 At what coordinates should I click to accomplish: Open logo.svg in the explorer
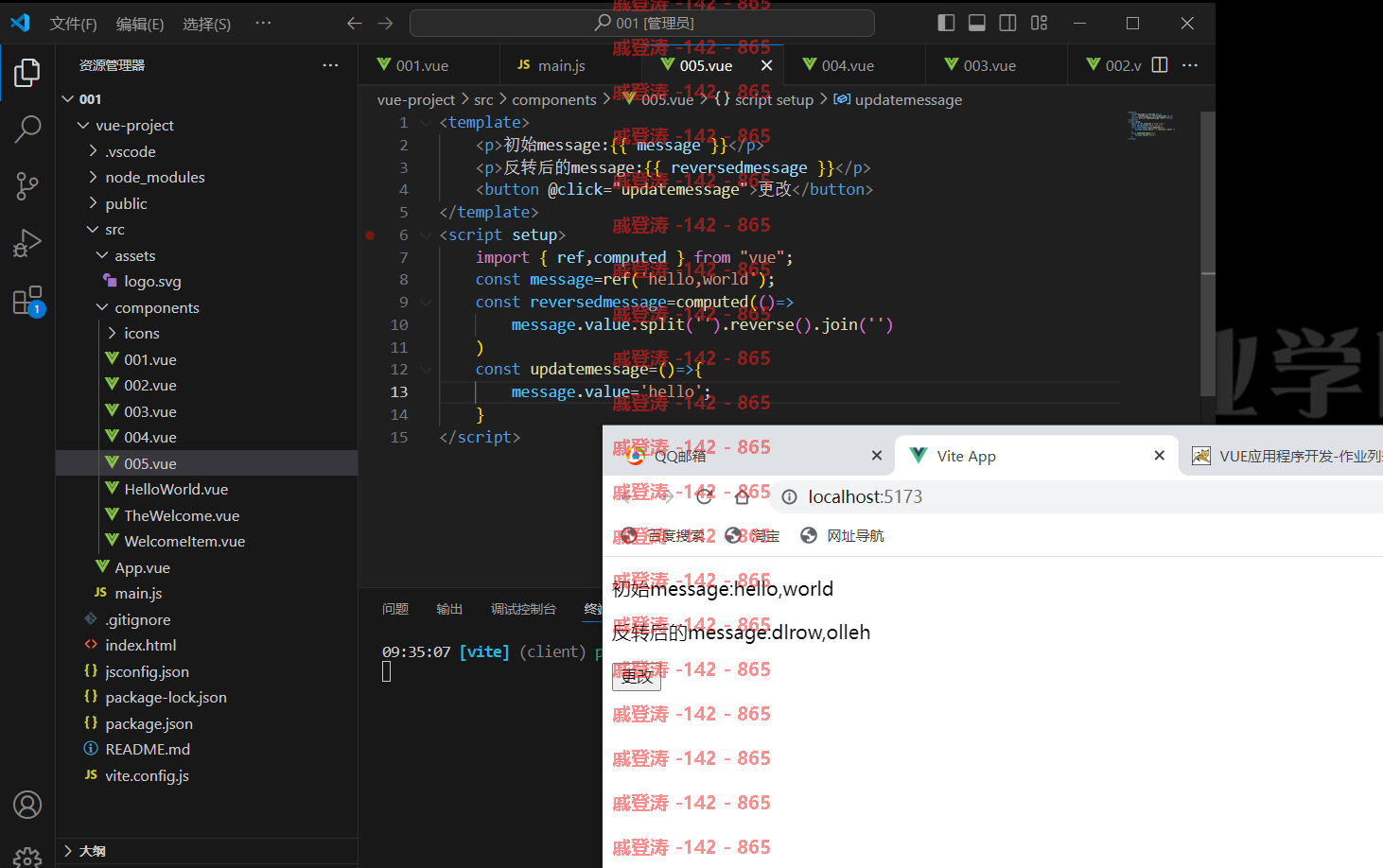206,281
